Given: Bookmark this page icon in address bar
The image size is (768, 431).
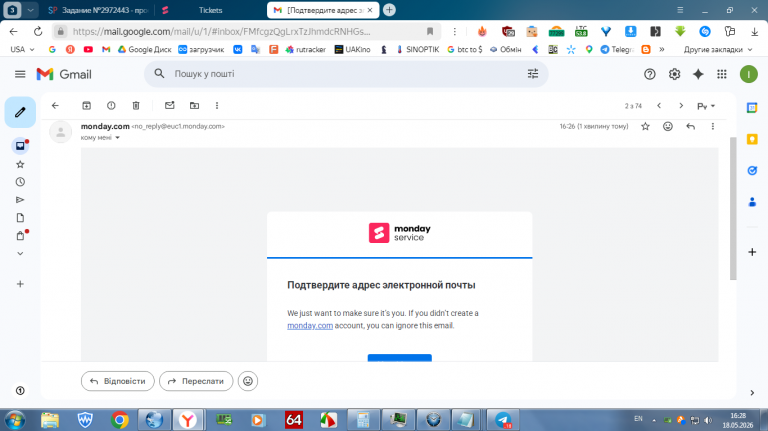Looking at the screenshot, I should pyautogui.click(x=430, y=31).
